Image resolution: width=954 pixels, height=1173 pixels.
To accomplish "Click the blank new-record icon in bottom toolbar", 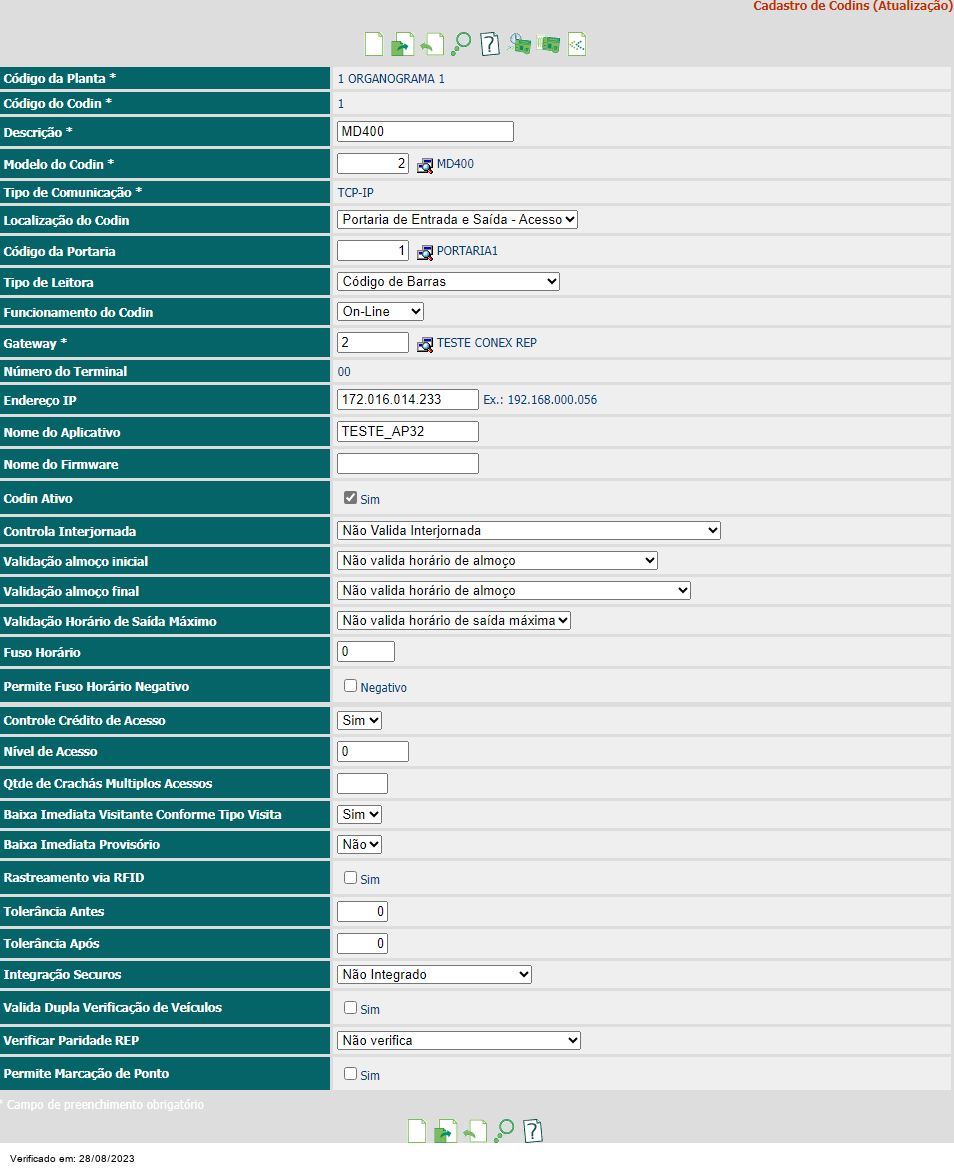I will click(417, 1131).
